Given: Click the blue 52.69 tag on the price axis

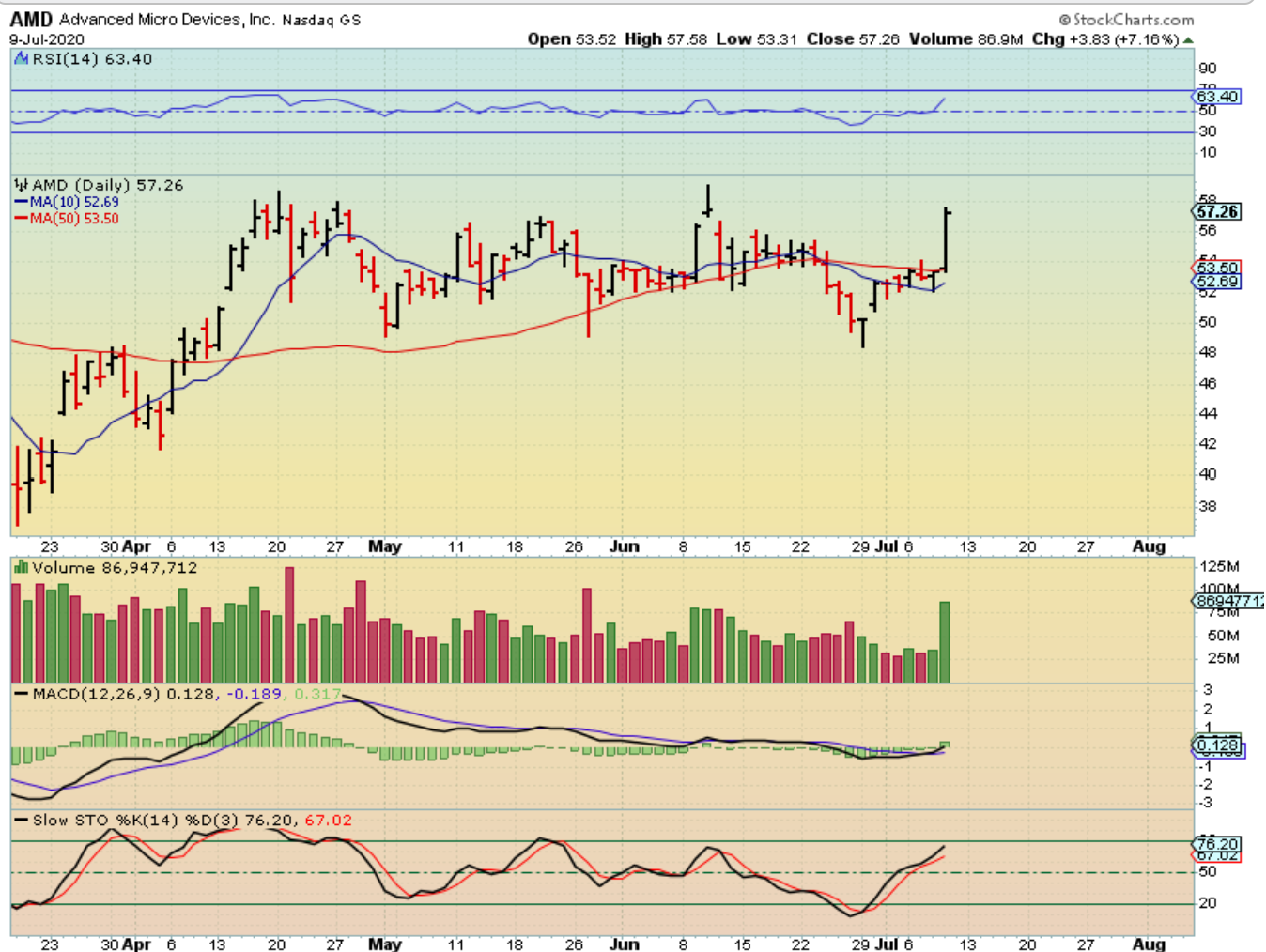Looking at the screenshot, I should point(1218,282).
